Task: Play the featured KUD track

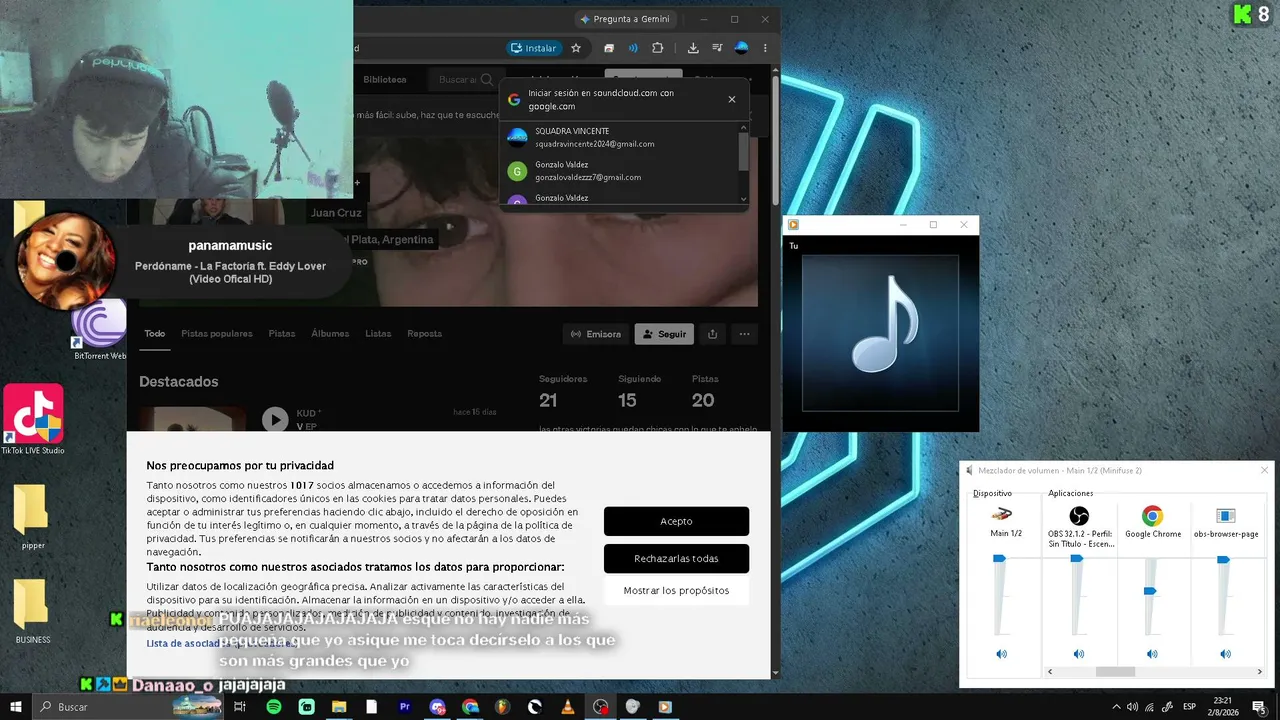Action: coord(275,420)
